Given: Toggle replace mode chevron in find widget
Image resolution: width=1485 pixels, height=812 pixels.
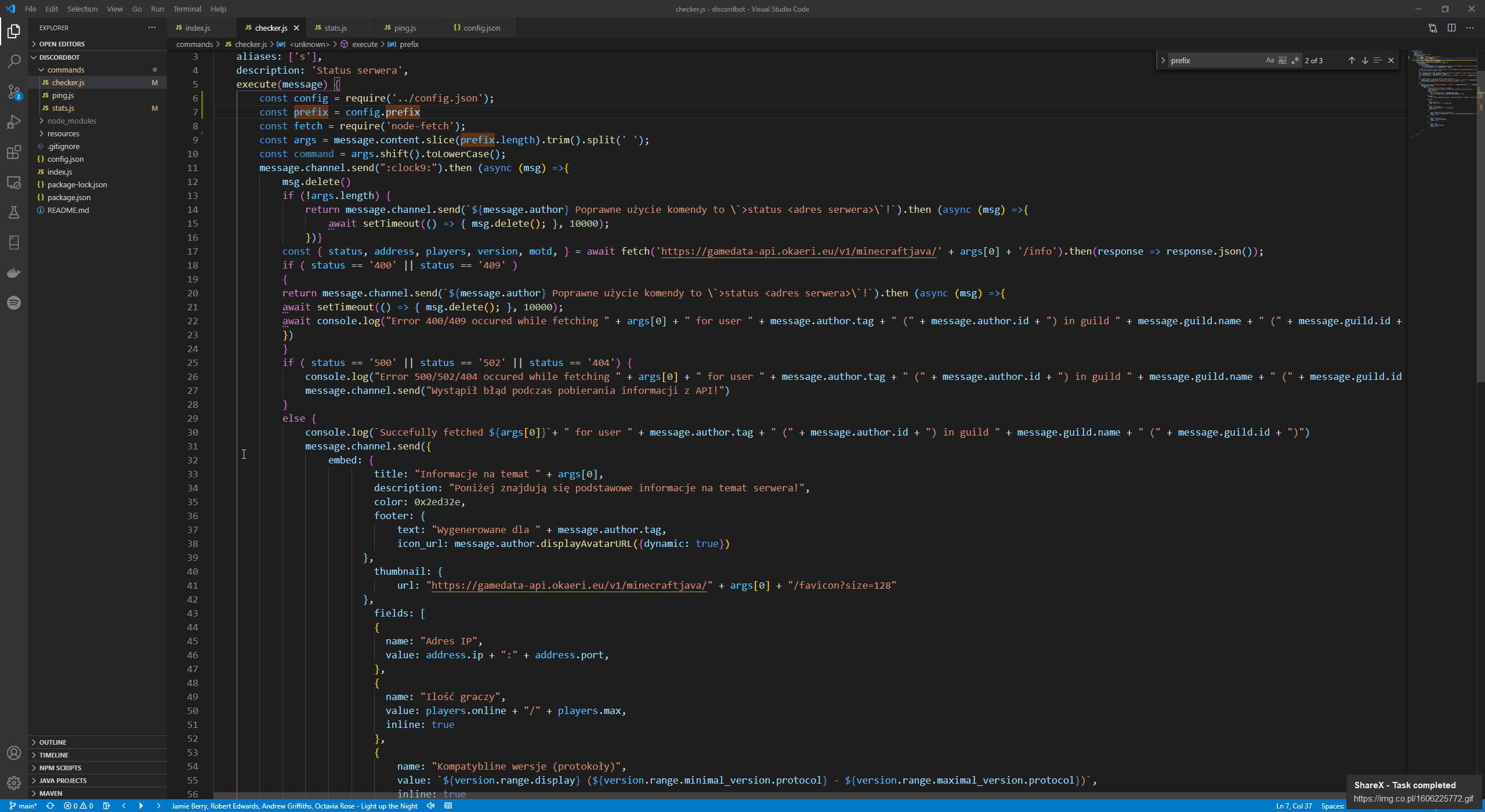Looking at the screenshot, I should tap(1163, 60).
